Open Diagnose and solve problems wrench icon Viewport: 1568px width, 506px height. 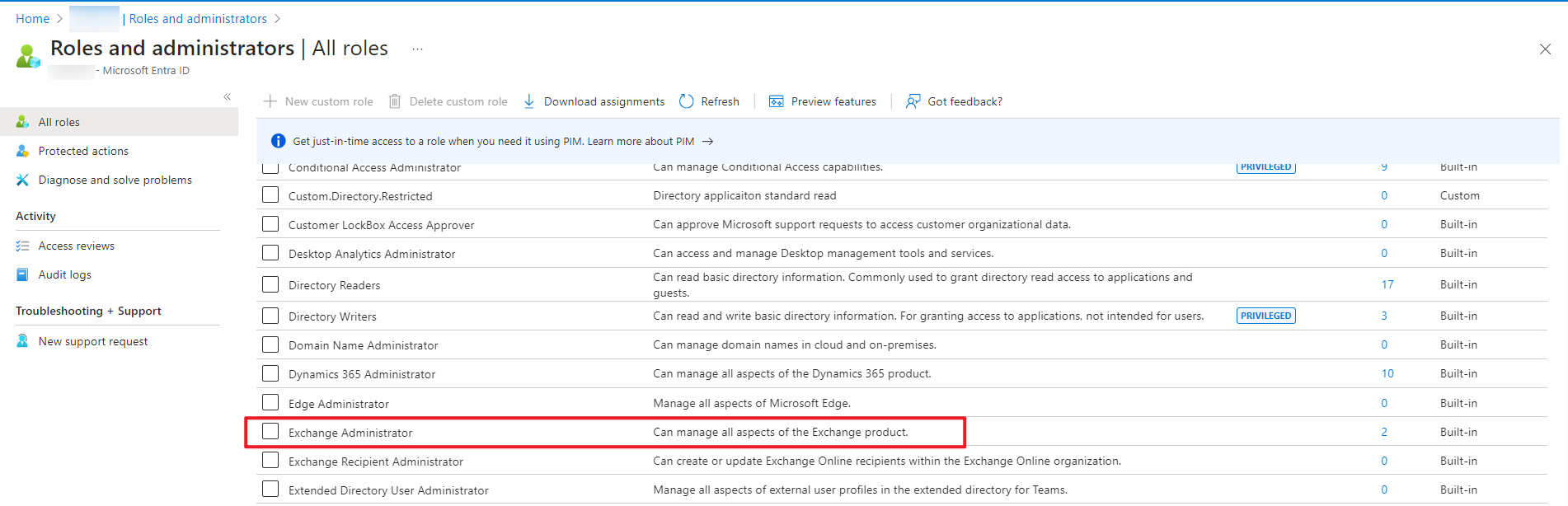(22, 180)
